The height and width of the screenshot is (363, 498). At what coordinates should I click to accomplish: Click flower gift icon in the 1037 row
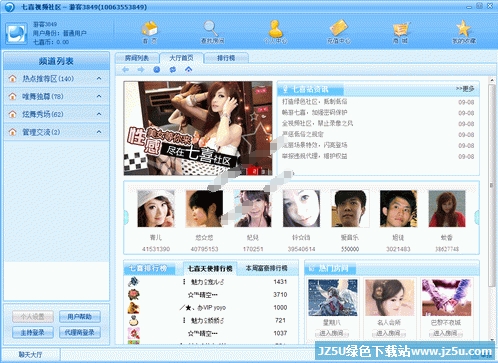point(133,333)
